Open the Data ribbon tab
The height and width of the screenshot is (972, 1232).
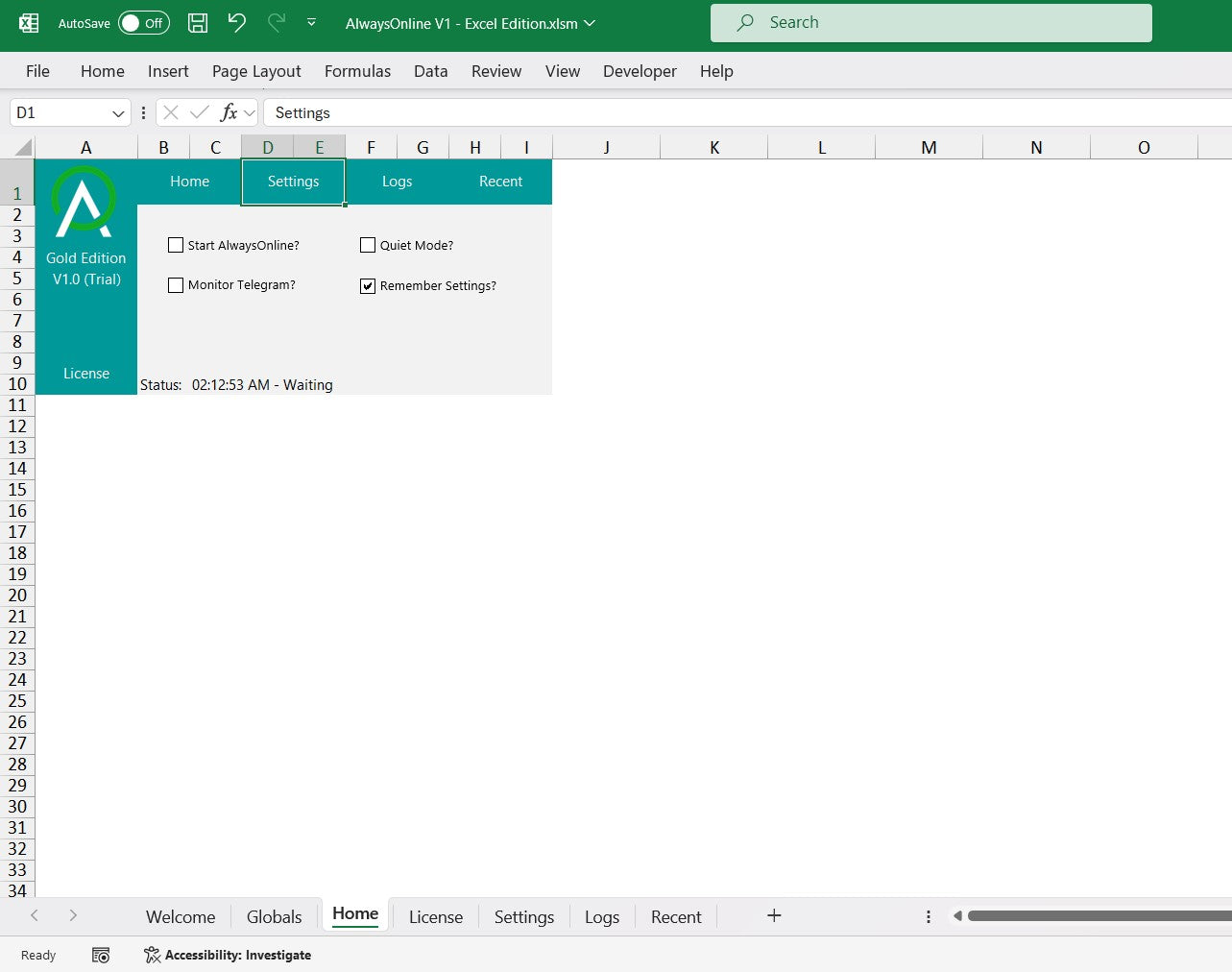431,71
